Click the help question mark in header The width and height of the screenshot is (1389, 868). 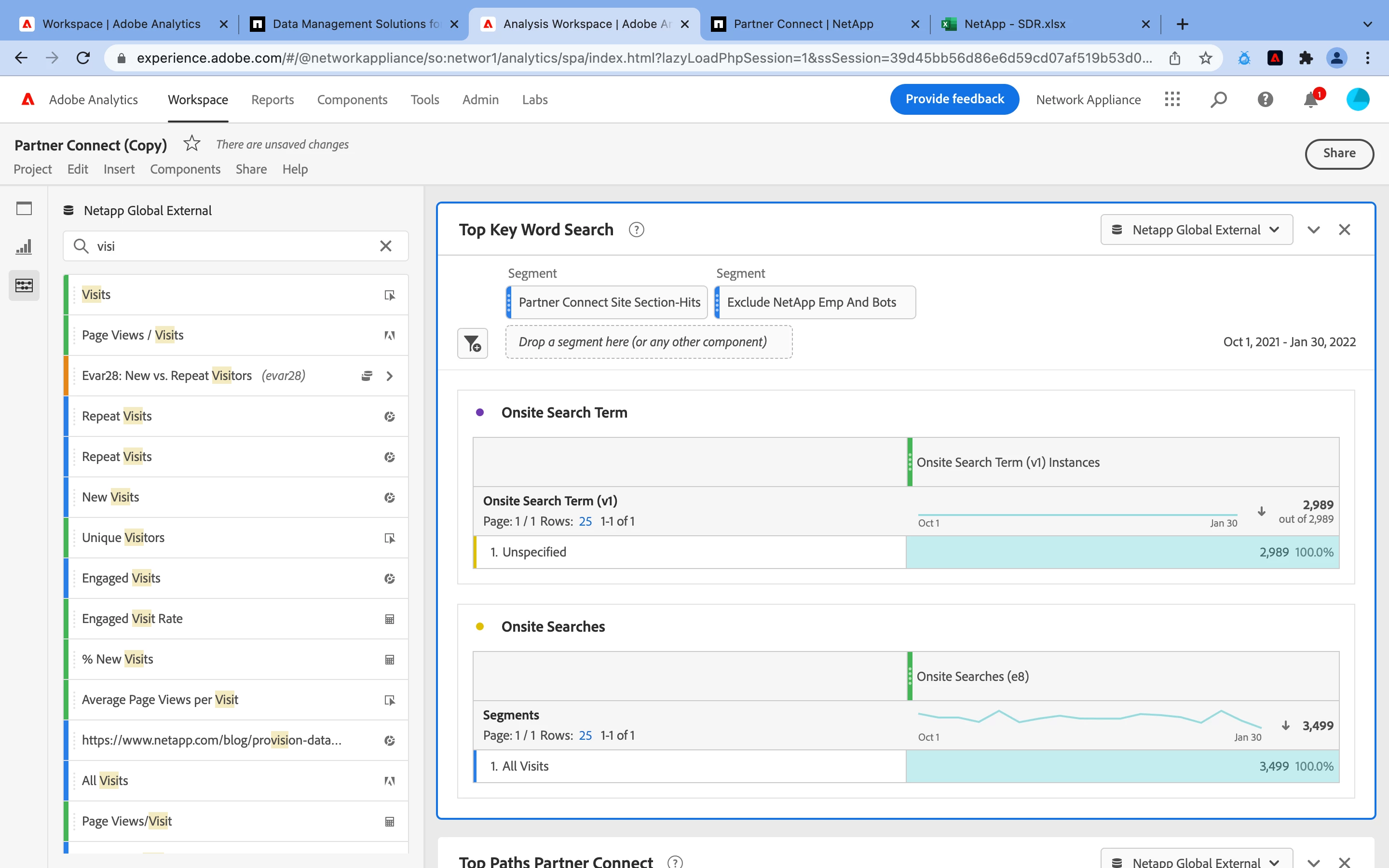[1265, 100]
